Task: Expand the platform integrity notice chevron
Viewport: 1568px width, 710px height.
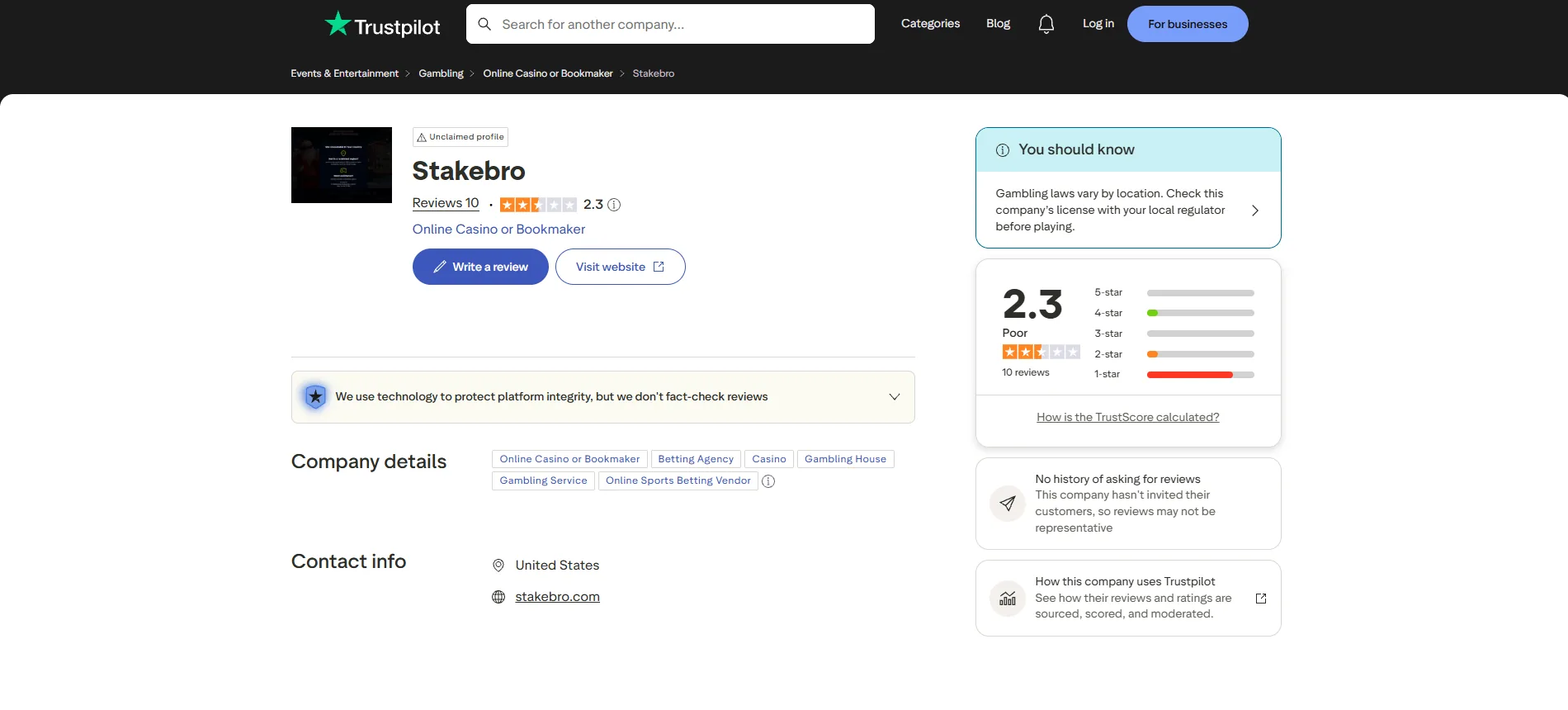Action: (x=895, y=397)
